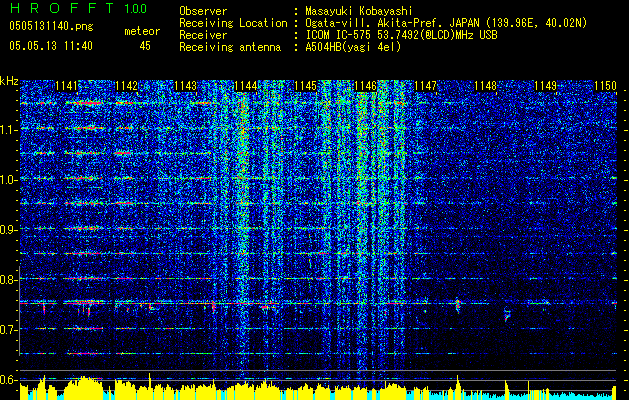Click the Ogata-vill. Akita-Pref. JAPAN location text
The image size is (629, 400).
point(446,23)
